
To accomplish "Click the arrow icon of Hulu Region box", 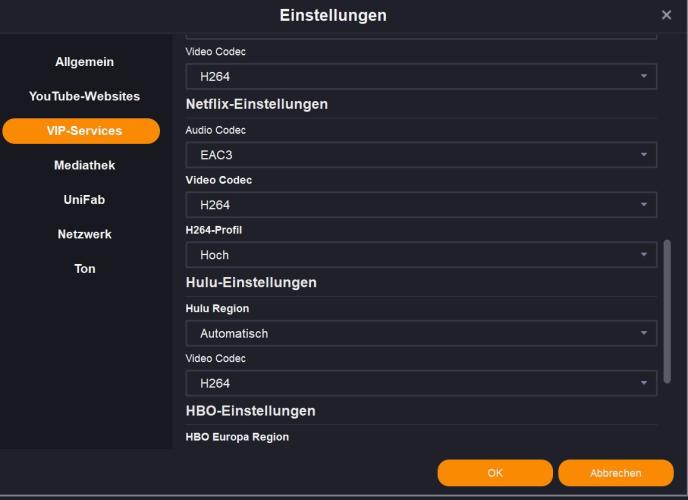I will (x=644, y=333).
